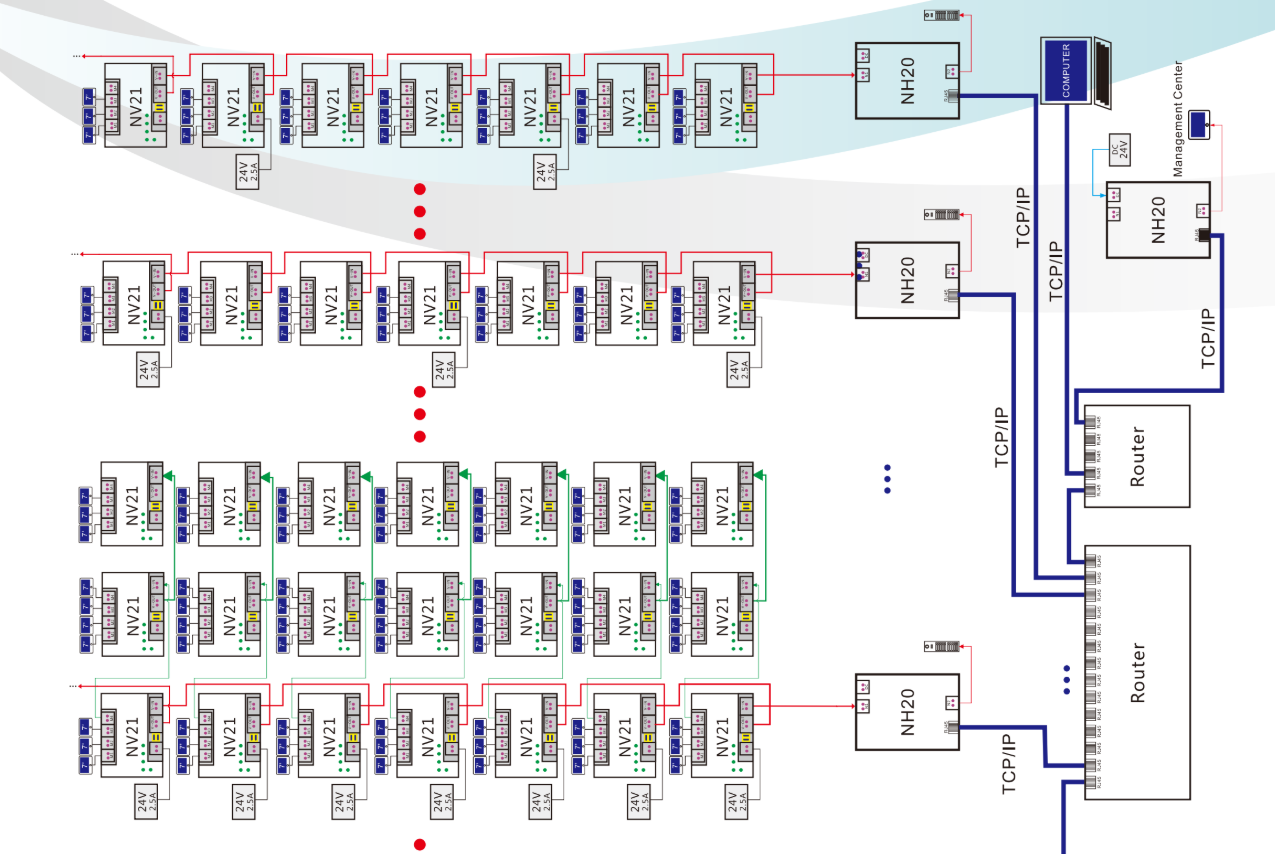Click the leftmost 24V 2.5A box in top row
The image size is (1275, 854).
coord(247,171)
